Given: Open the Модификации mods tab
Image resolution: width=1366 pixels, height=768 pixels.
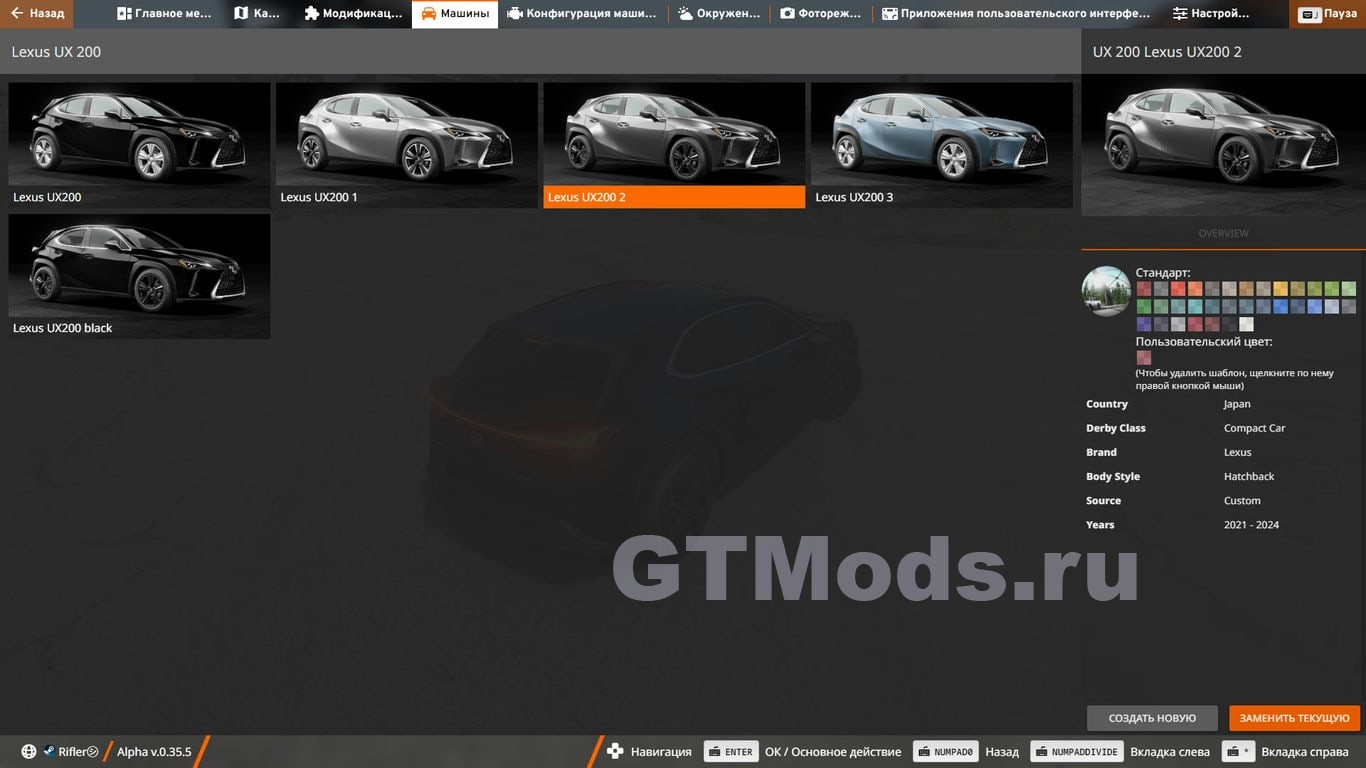Looking at the screenshot, I should (352, 14).
